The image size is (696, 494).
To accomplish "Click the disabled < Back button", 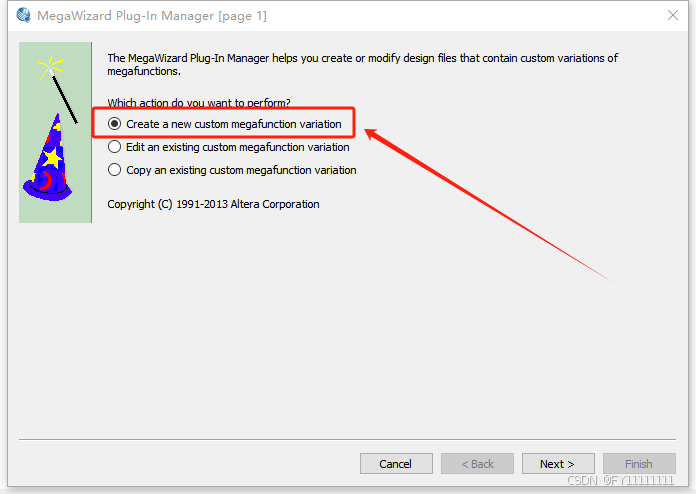I will coord(477,464).
